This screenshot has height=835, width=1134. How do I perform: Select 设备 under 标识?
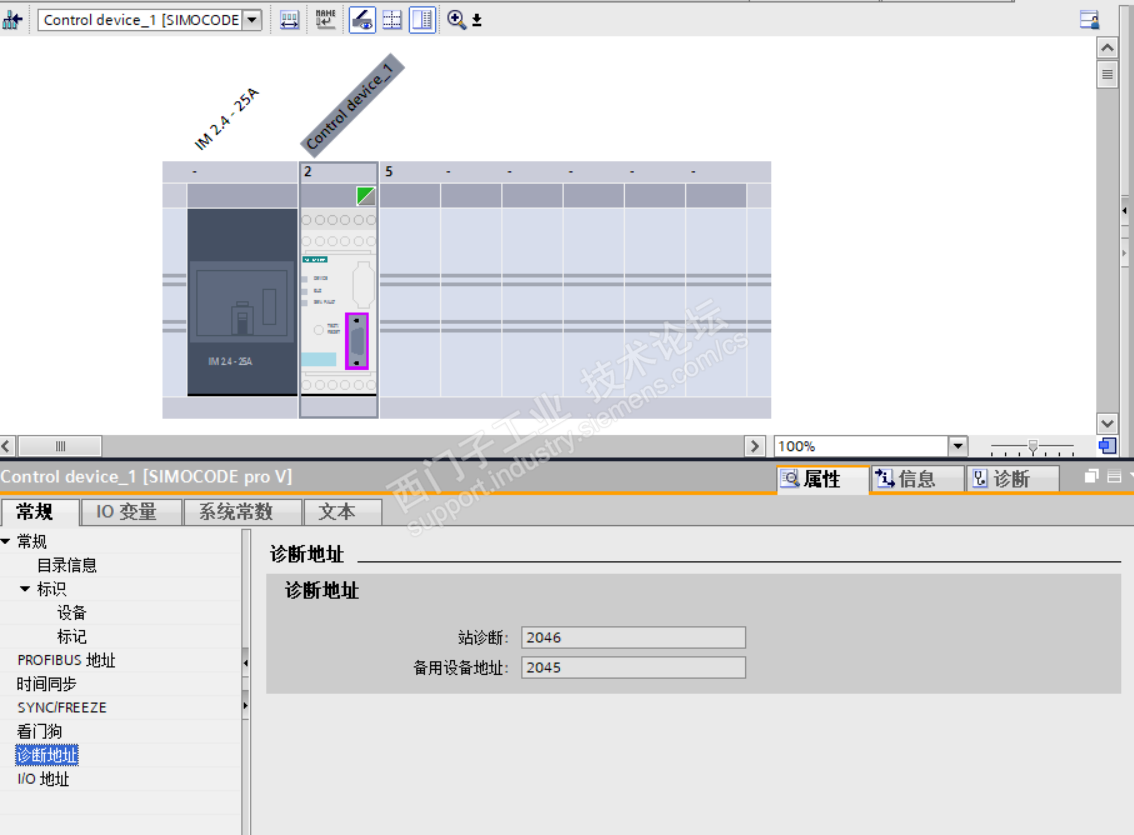[x=72, y=612]
